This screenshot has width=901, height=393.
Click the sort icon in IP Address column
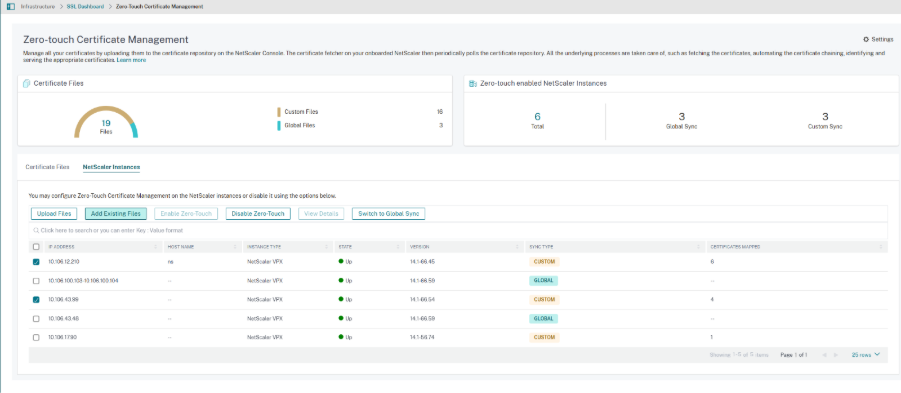point(155,246)
